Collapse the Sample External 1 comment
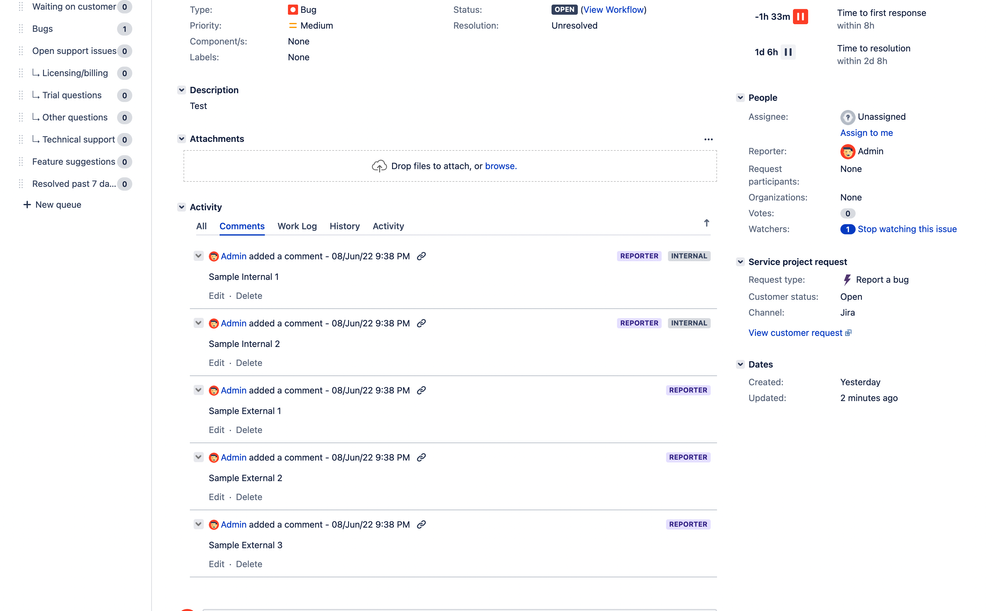Screen dimensions: 998x611 [x=199, y=390]
